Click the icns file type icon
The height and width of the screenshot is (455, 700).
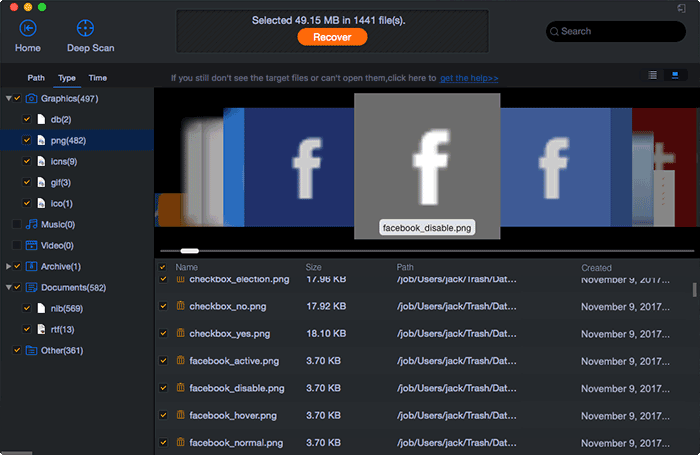point(41,161)
